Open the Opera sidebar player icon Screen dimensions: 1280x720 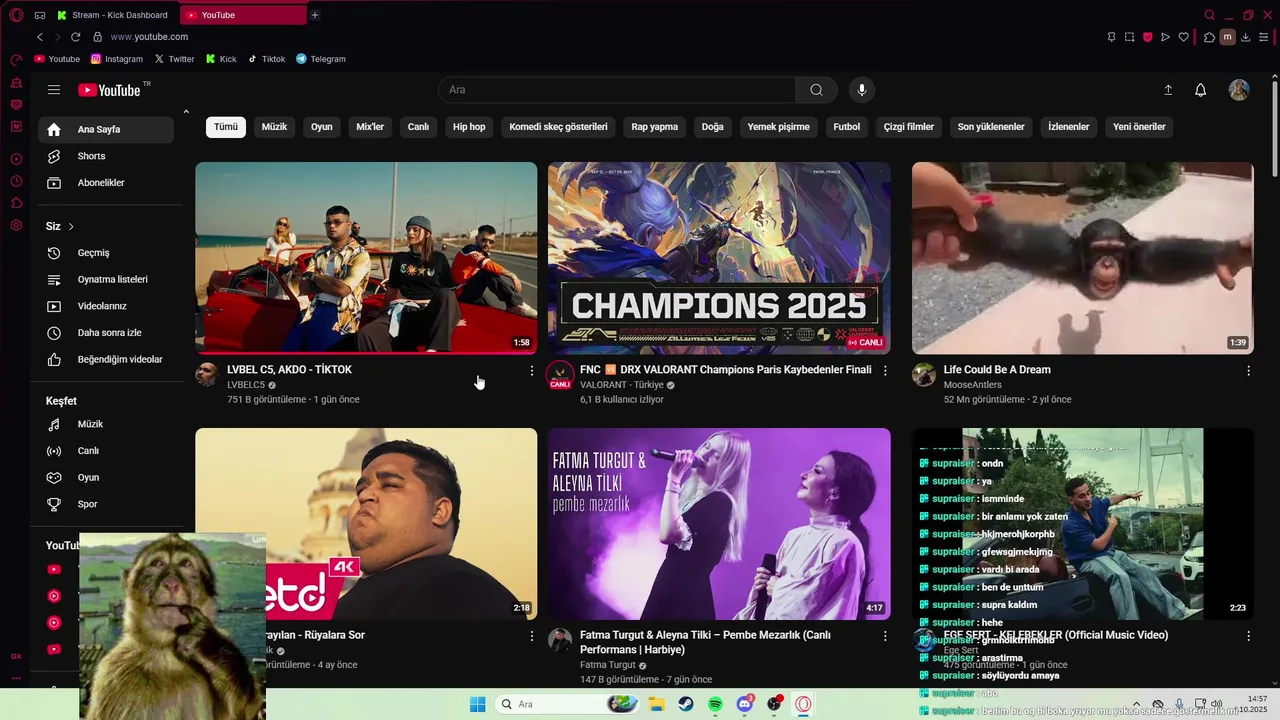(x=16, y=159)
